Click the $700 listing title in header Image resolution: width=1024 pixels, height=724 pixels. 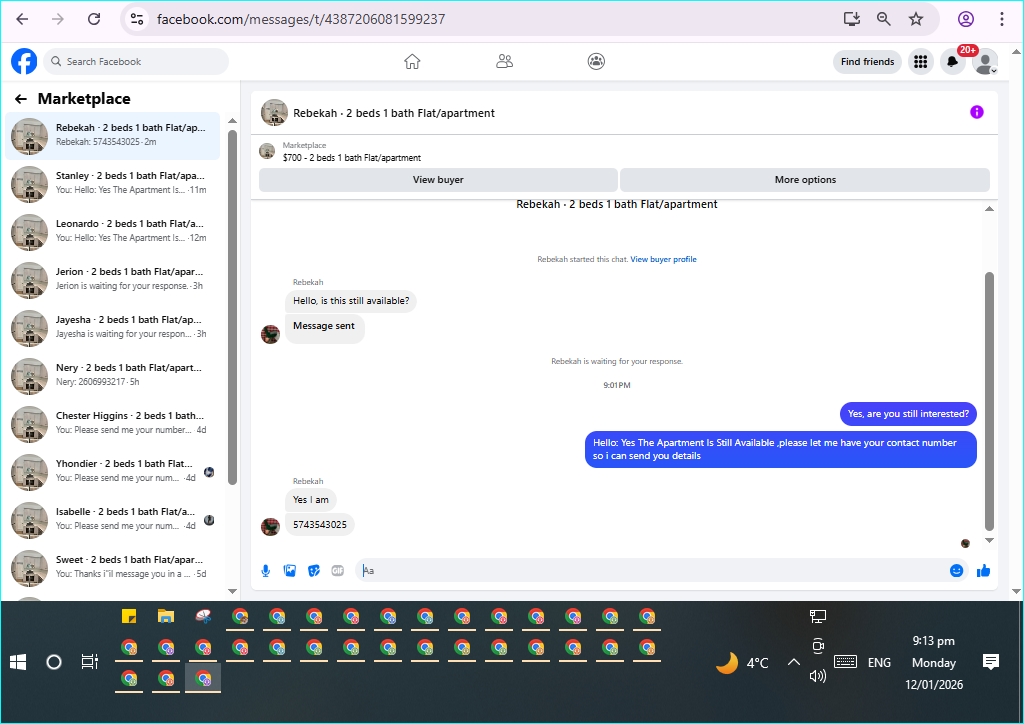[x=351, y=158]
